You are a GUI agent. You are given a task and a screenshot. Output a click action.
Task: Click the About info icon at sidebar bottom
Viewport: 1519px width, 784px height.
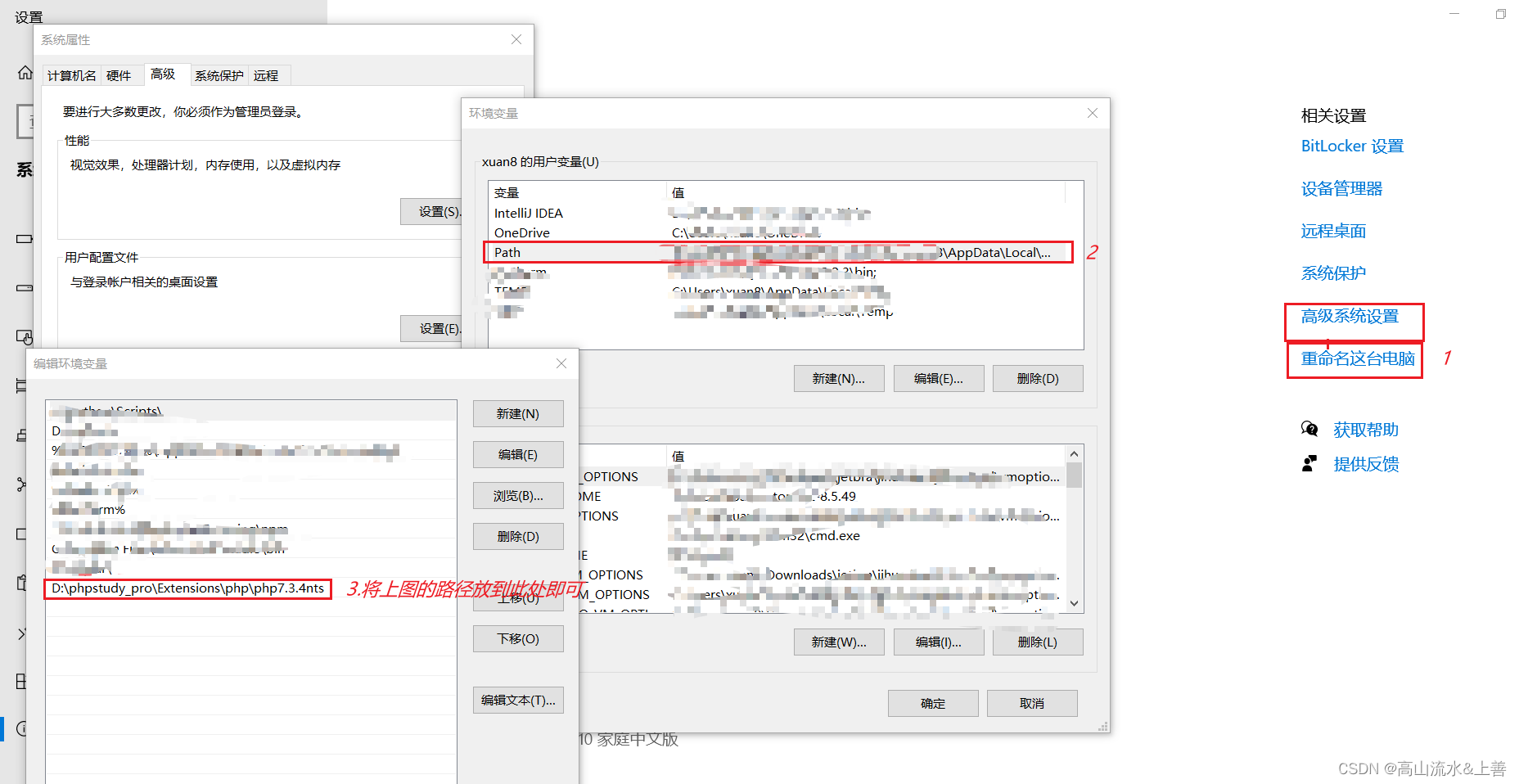pyautogui.click(x=22, y=728)
